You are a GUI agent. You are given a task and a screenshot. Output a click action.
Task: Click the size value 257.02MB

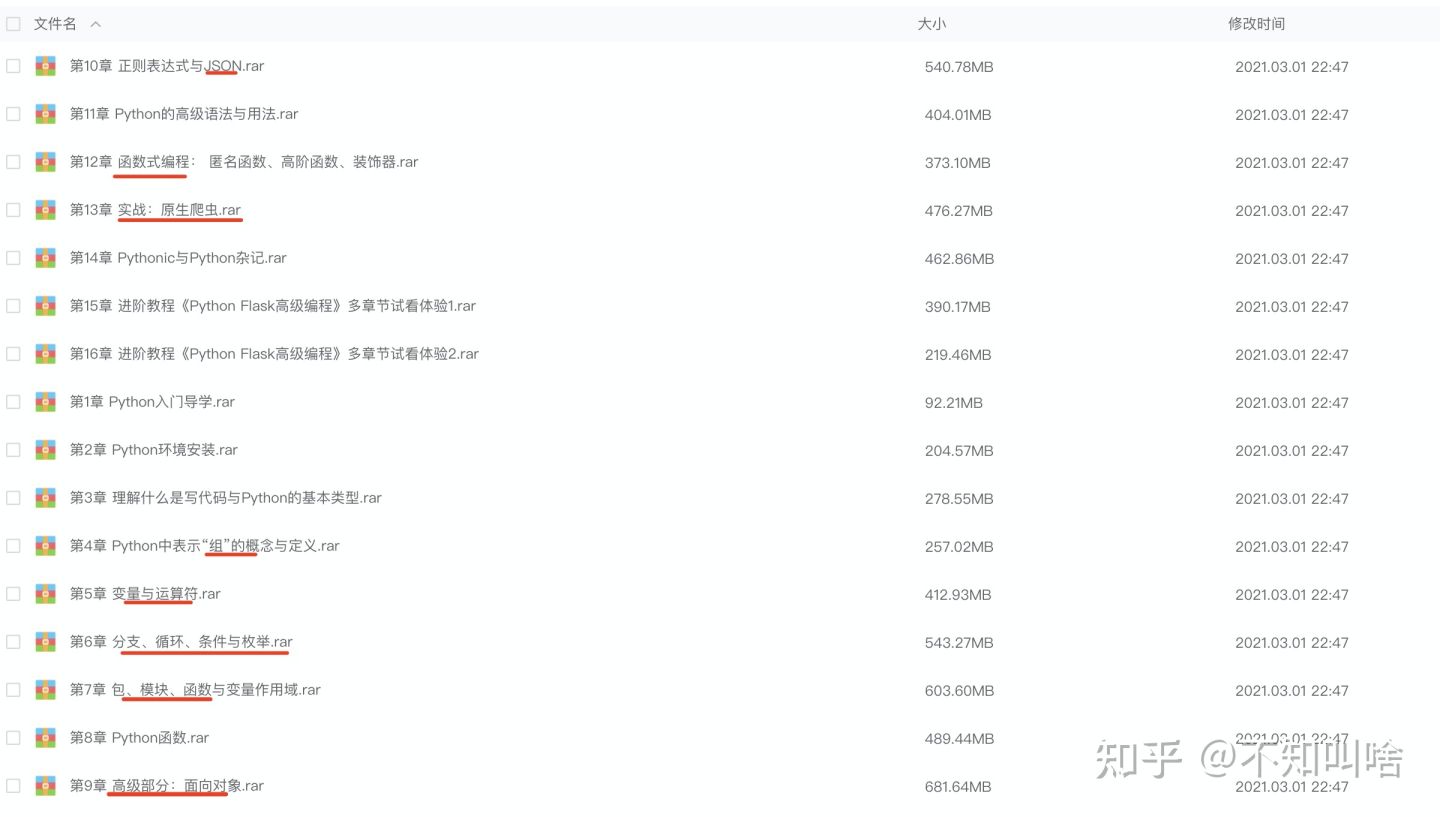click(959, 547)
